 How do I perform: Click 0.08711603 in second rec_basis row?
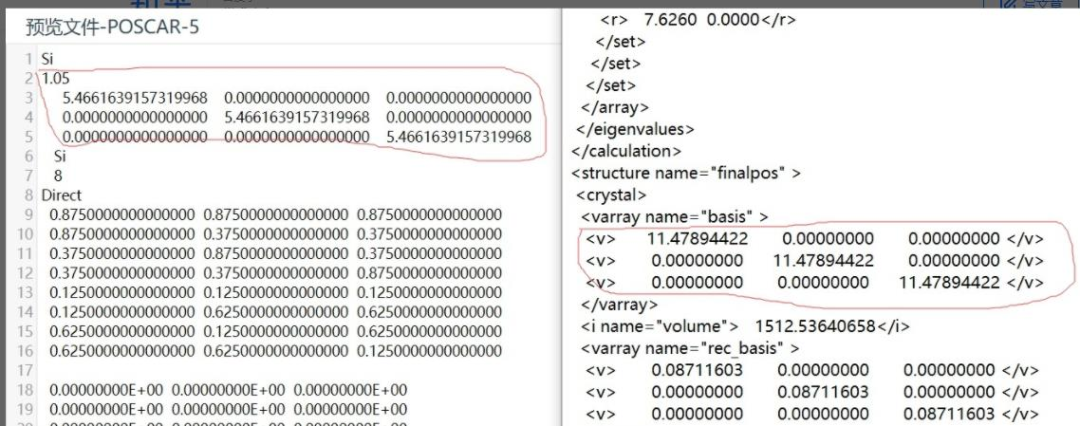[823, 393]
